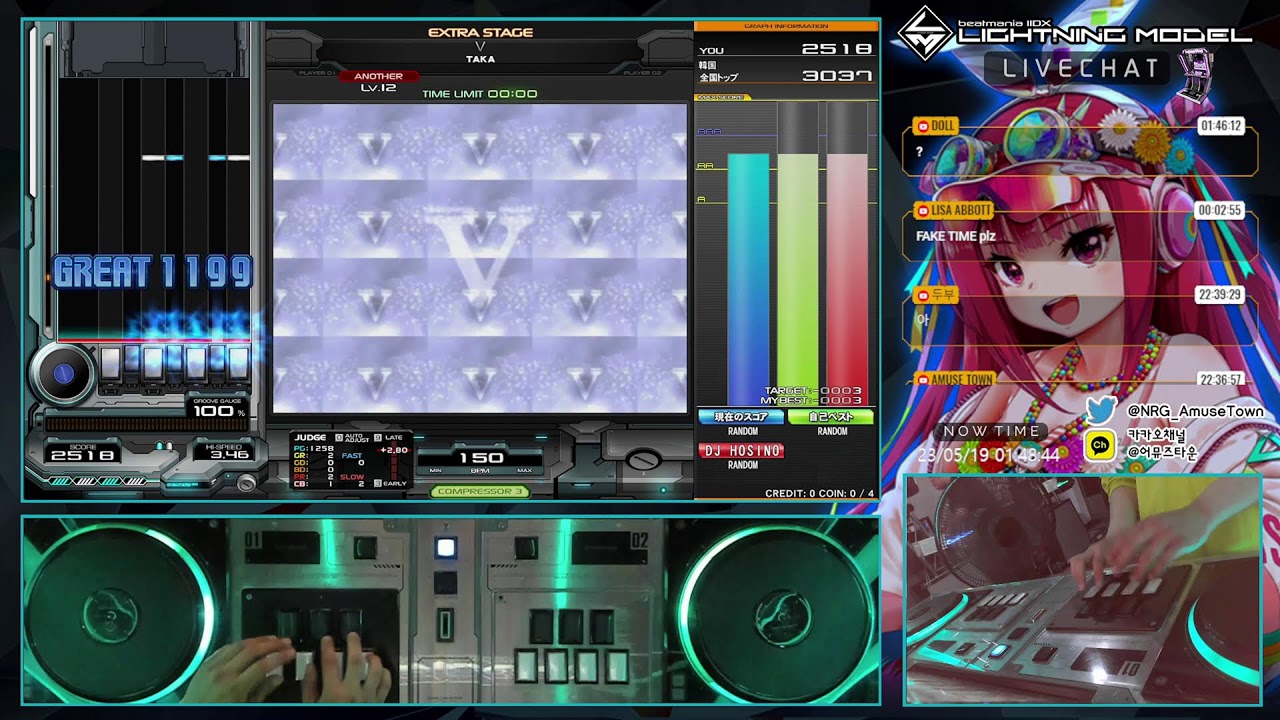Click the HI-SPEED 3.46 value
1280x720 pixels.
229,455
